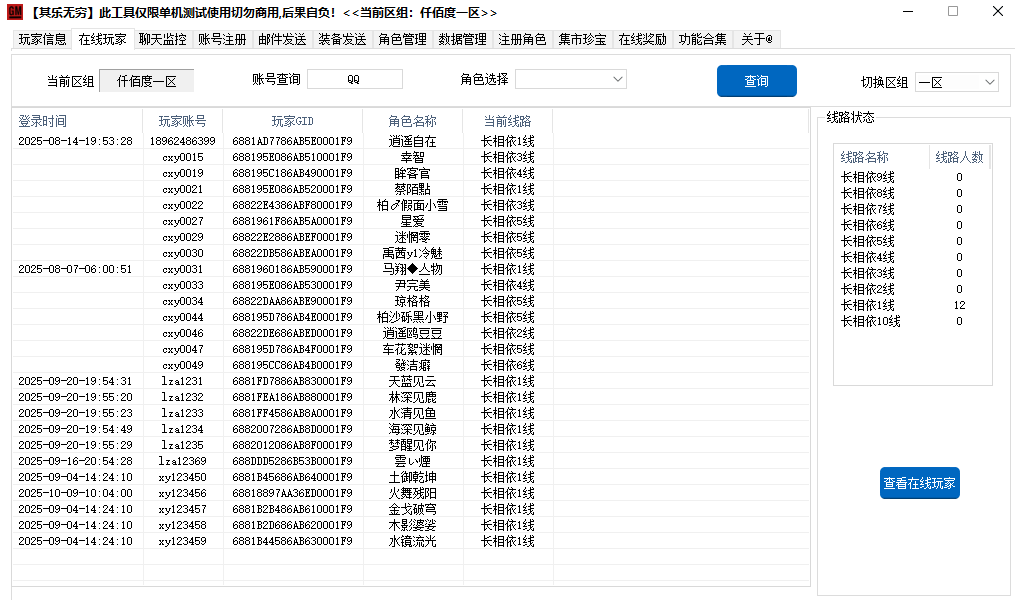
Task: Click the 线路人数 column header
Action: tap(958, 157)
